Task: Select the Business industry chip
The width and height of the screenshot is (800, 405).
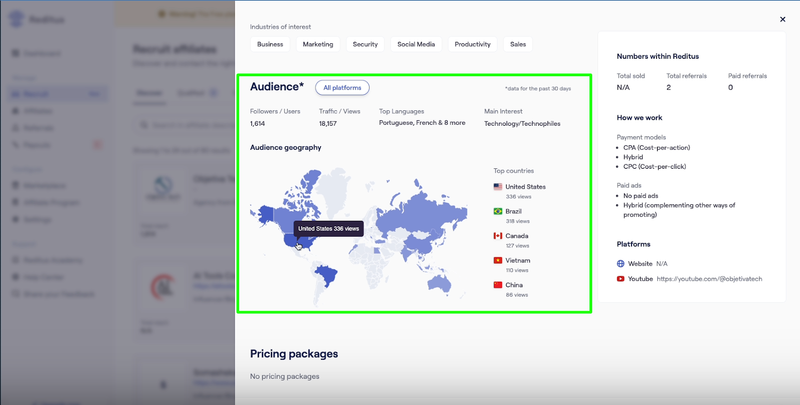Action: (270, 44)
